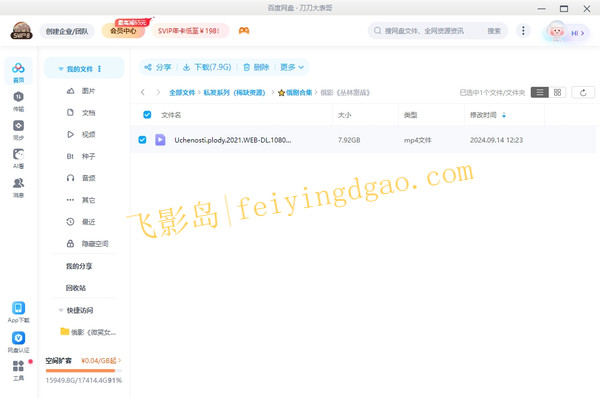Click the game controller icon
This screenshot has width=600, height=398.
tap(244, 31)
